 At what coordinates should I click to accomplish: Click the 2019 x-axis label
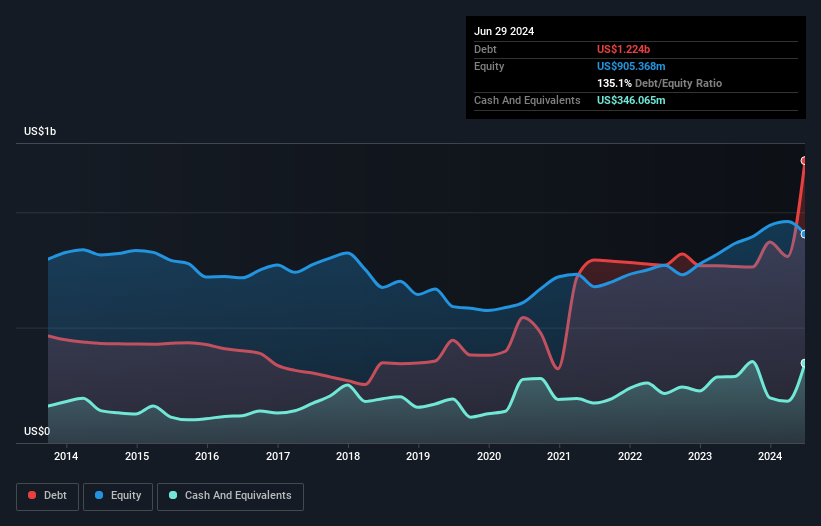(418, 456)
